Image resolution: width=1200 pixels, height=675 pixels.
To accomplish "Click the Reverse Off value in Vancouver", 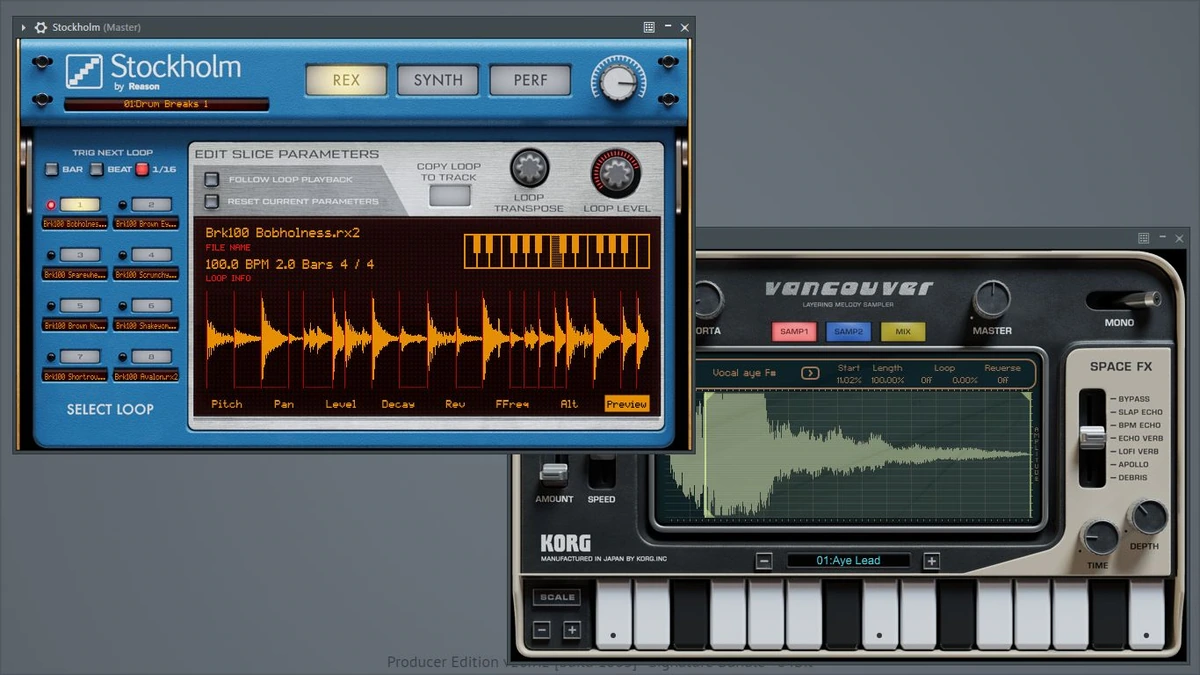I will [x=1002, y=380].
